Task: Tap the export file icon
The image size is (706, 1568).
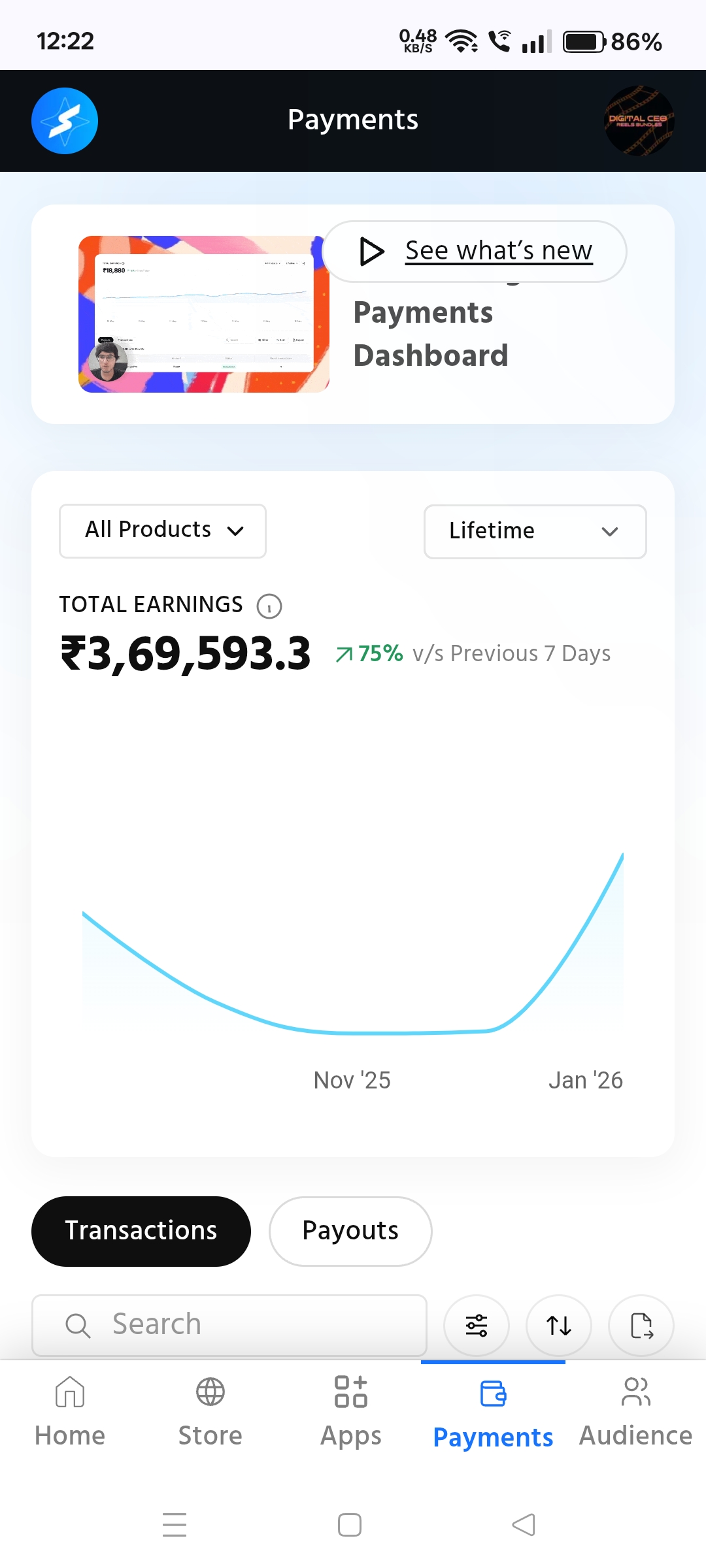Action: pos(641,1325)
